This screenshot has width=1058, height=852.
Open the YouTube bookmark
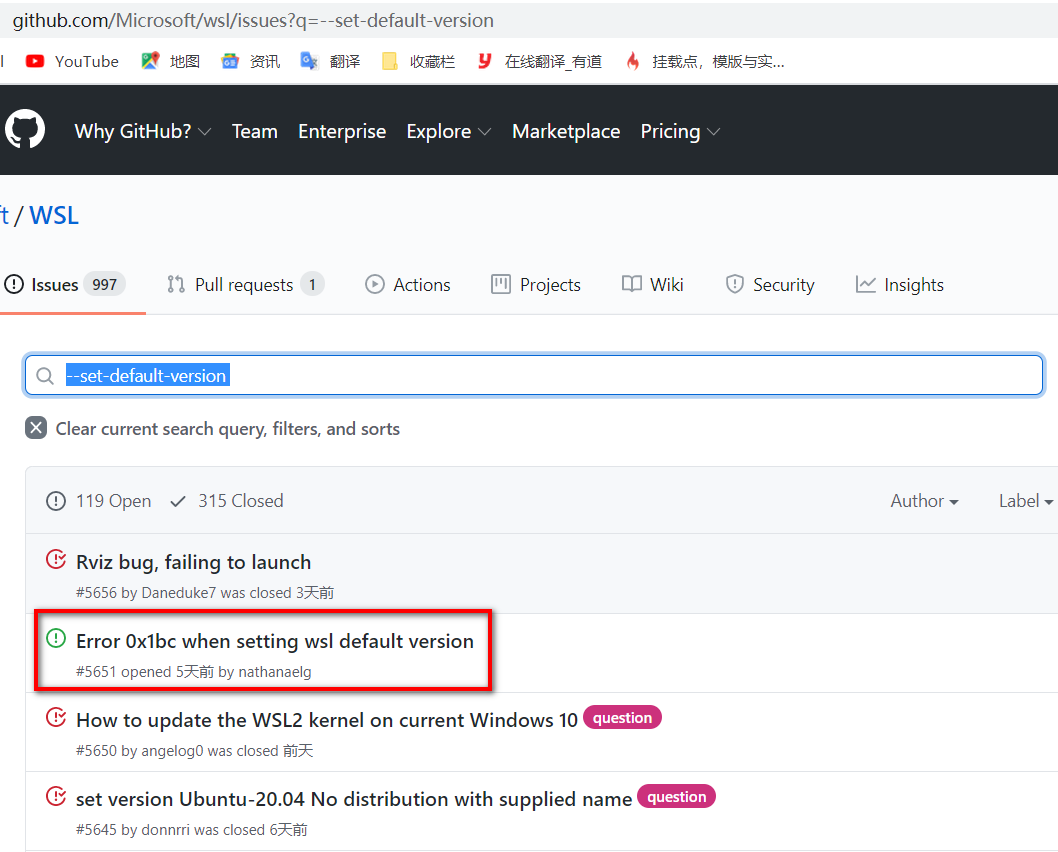72,61
